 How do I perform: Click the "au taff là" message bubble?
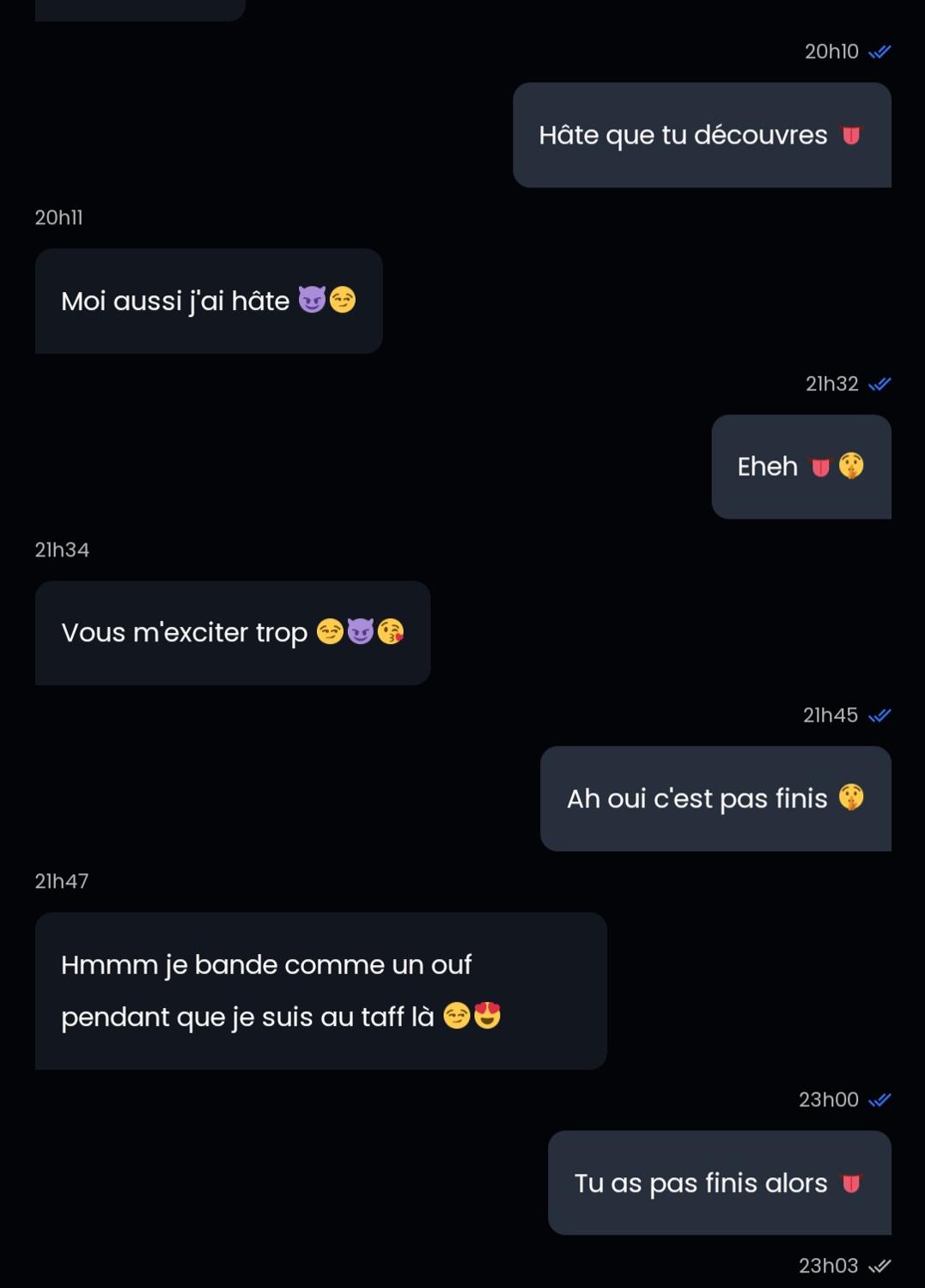(x=320, y=990)
